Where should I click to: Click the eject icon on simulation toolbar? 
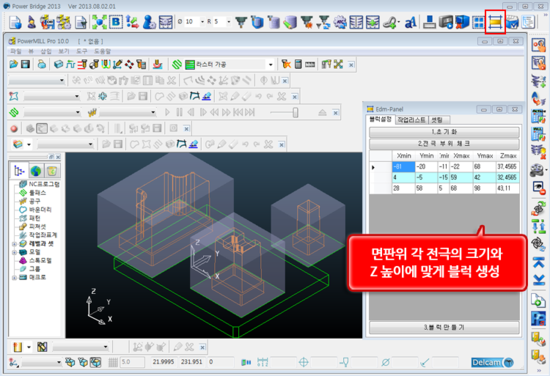[x=322, y=113]
